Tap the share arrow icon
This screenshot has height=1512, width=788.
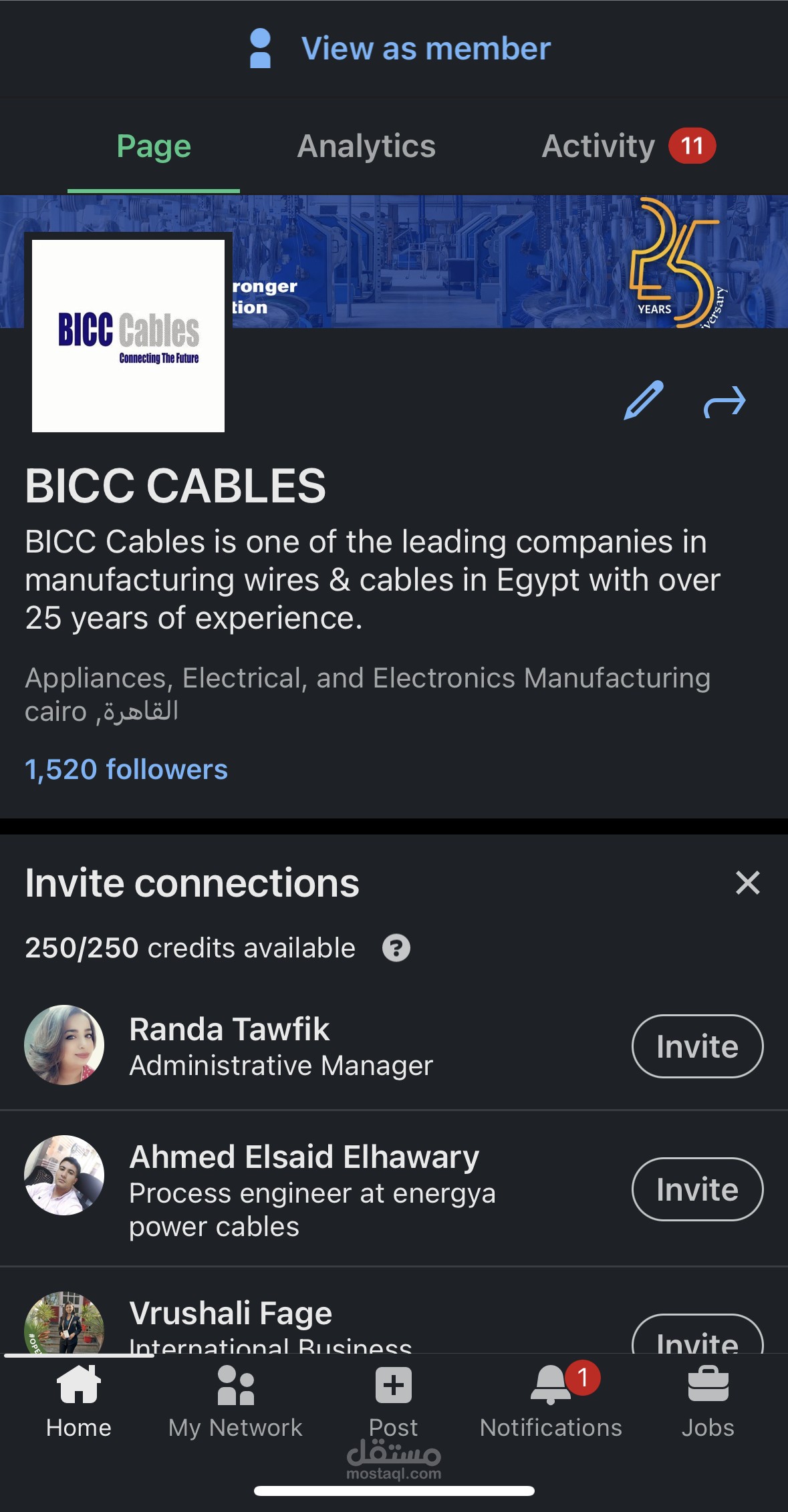725,402
